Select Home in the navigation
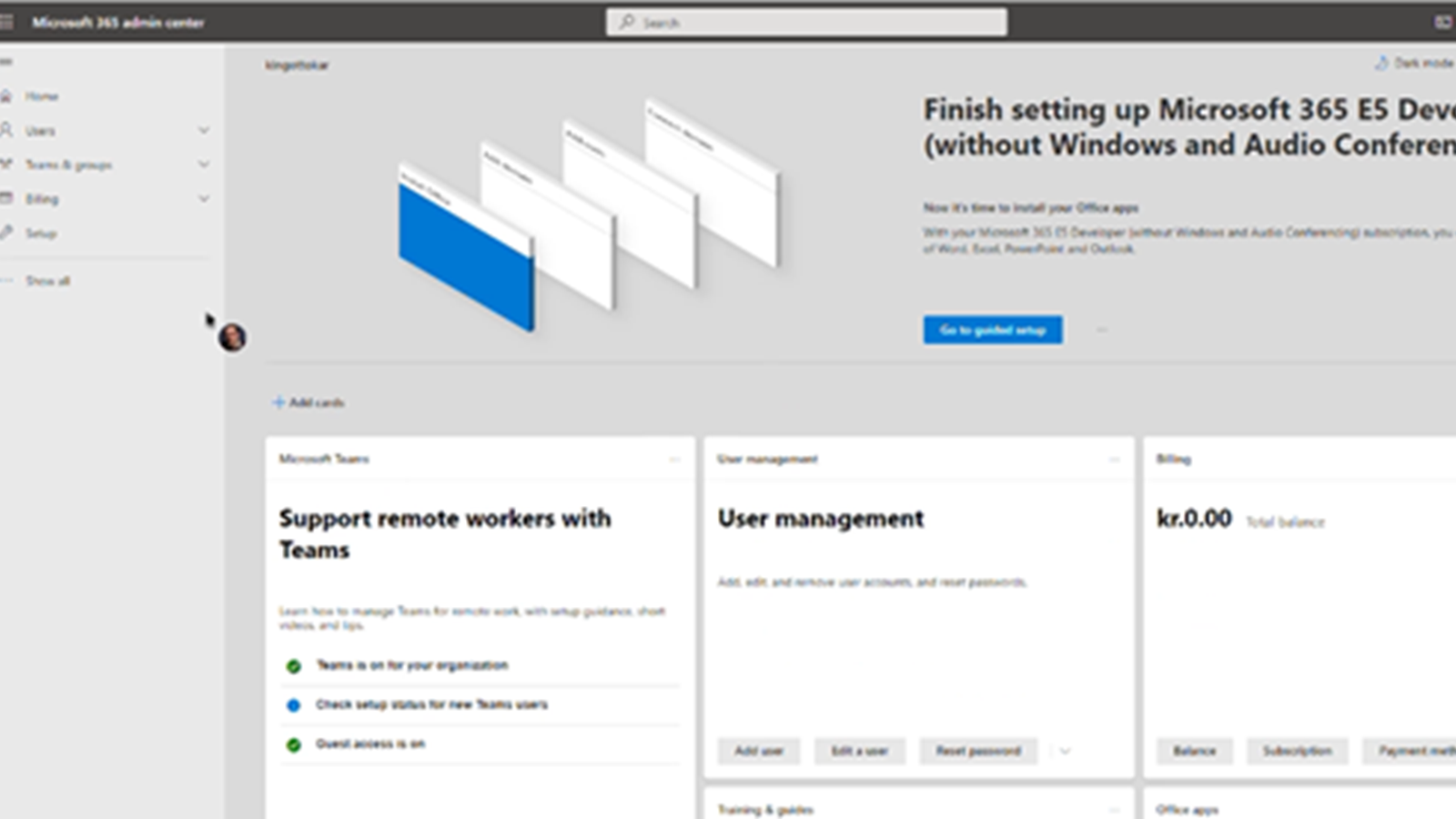Screen dimensions: 1456x819 pos(42,96)
